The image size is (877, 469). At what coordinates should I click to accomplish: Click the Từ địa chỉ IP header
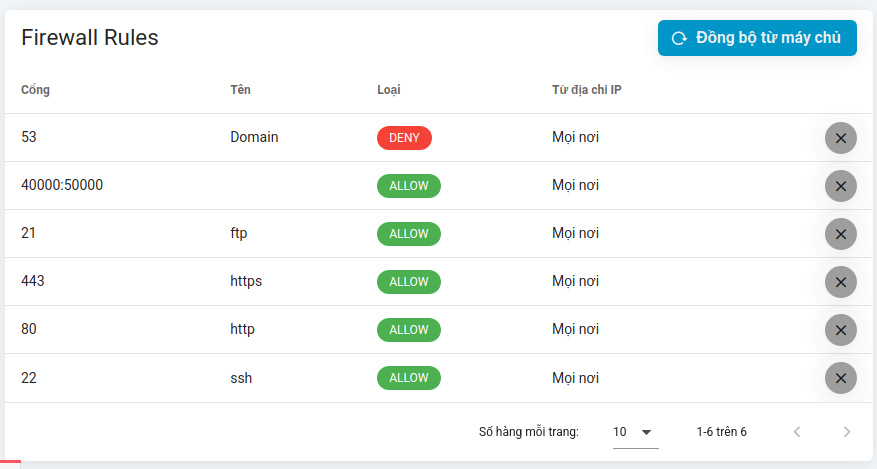pyautogui.click(x=587, y=90)
